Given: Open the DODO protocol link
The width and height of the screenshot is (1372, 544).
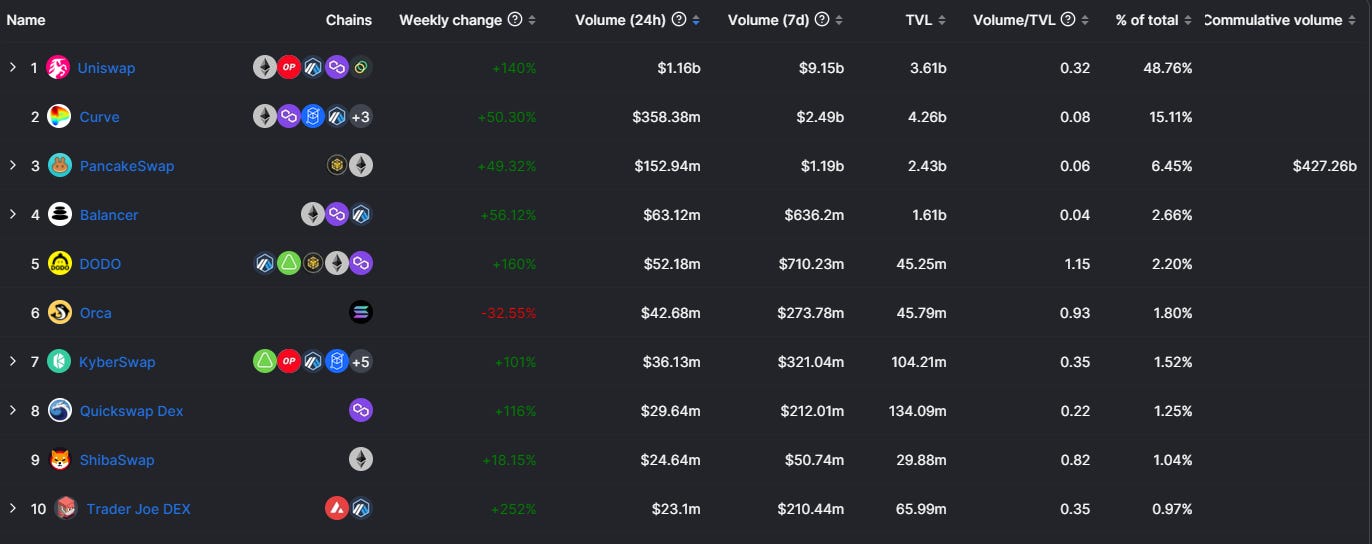Looking at the screenshot, I should [x=100, y=264].
